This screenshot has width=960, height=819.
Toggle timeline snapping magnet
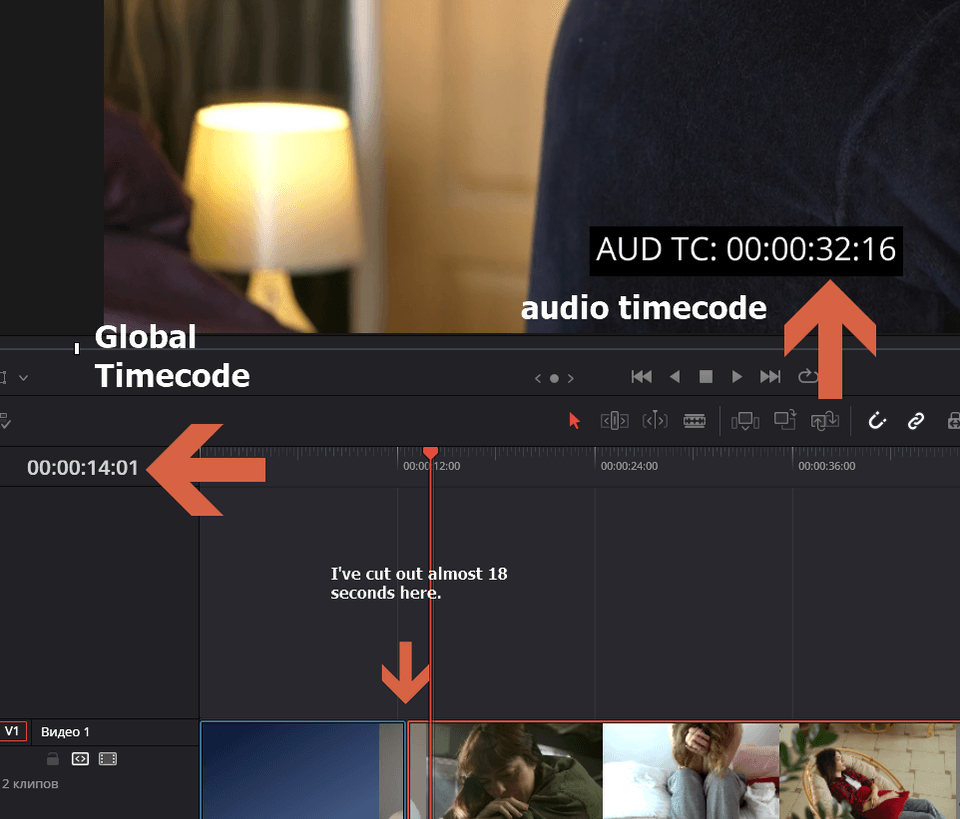point(877,421)
